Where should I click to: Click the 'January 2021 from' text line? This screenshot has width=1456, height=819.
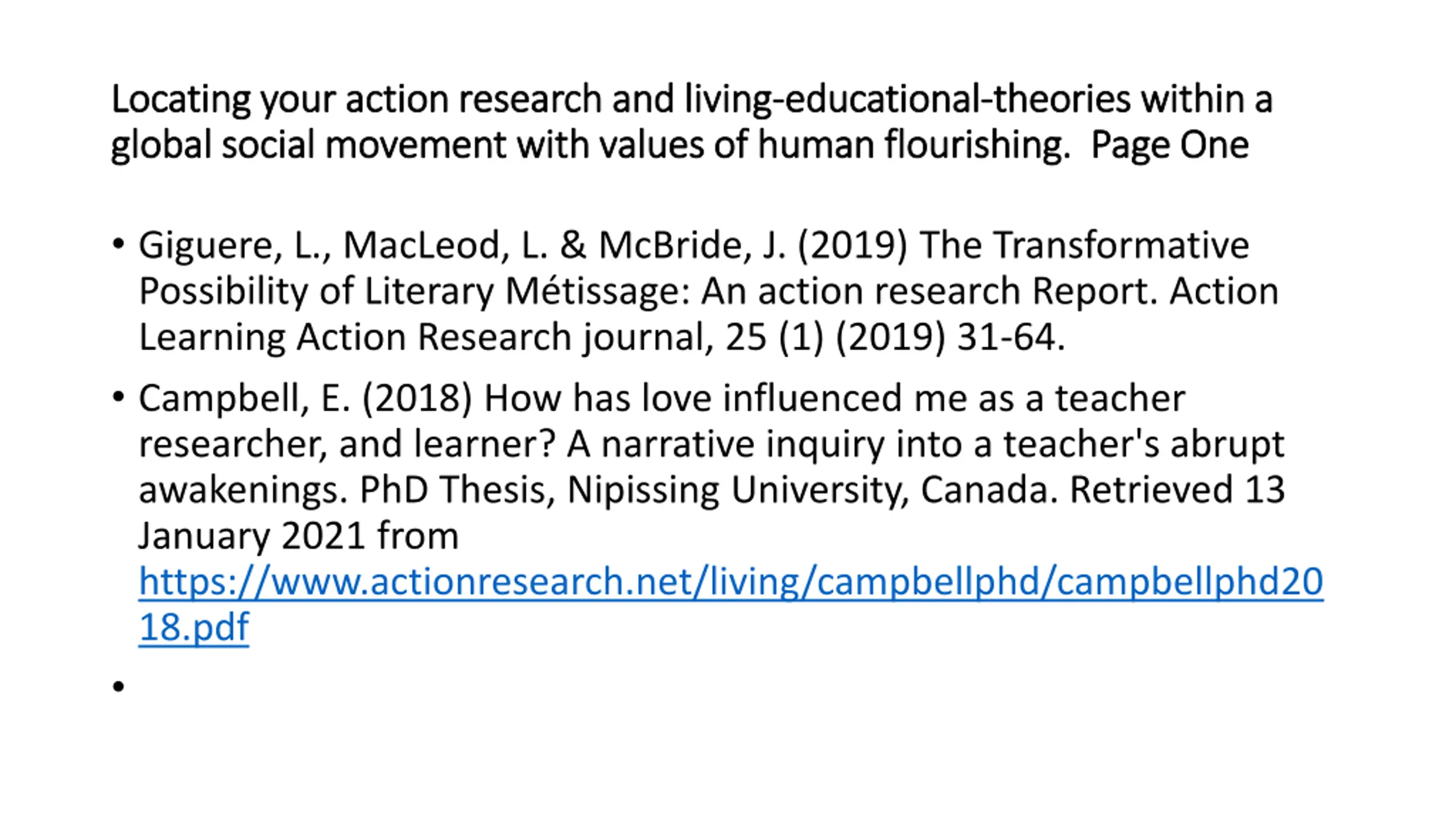click(299, 536)
